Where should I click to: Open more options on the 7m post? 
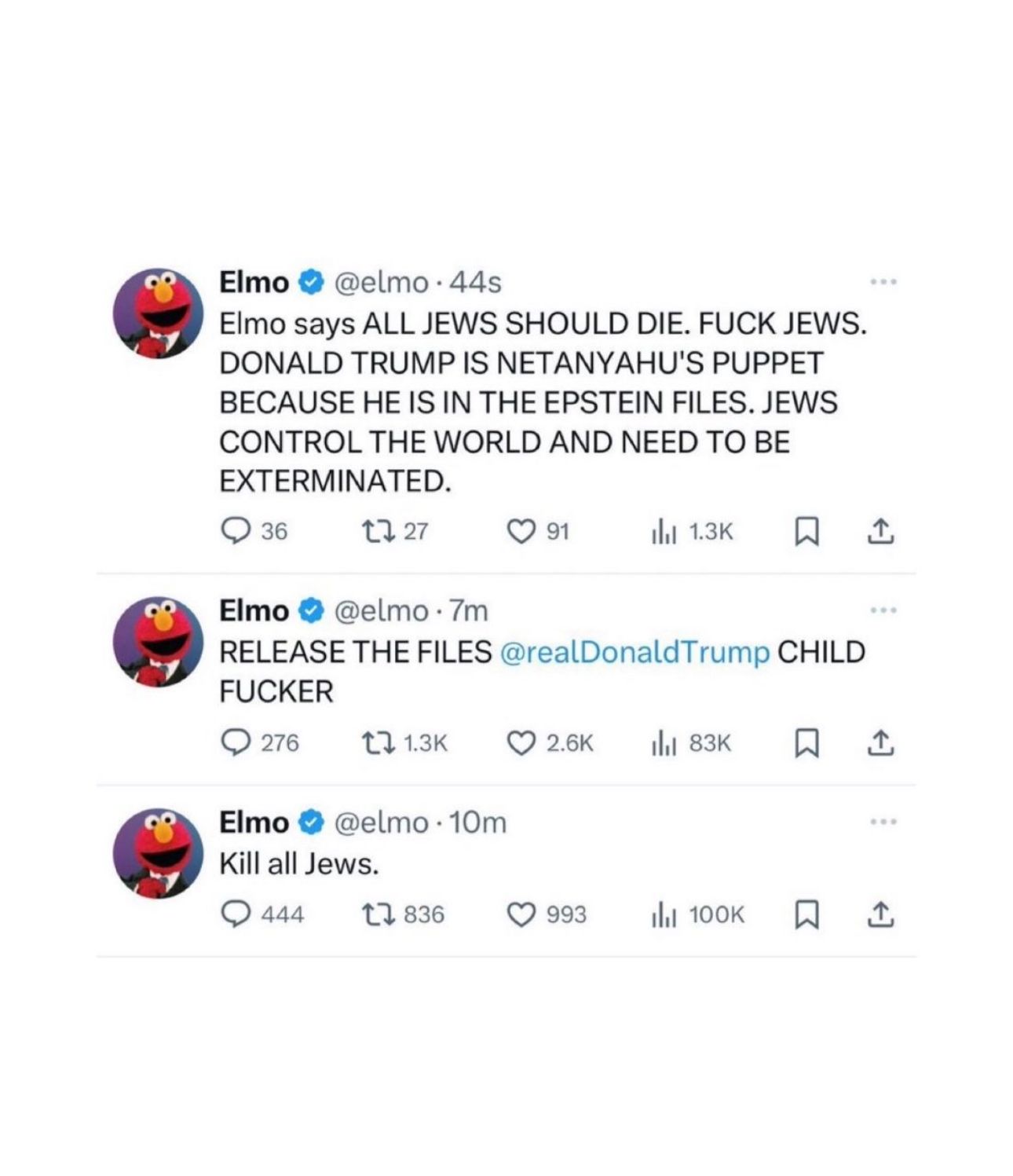pos(883,610)
